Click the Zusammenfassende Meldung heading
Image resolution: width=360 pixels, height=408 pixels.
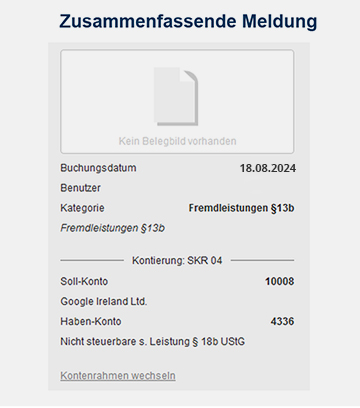click(x=188, y=21)
